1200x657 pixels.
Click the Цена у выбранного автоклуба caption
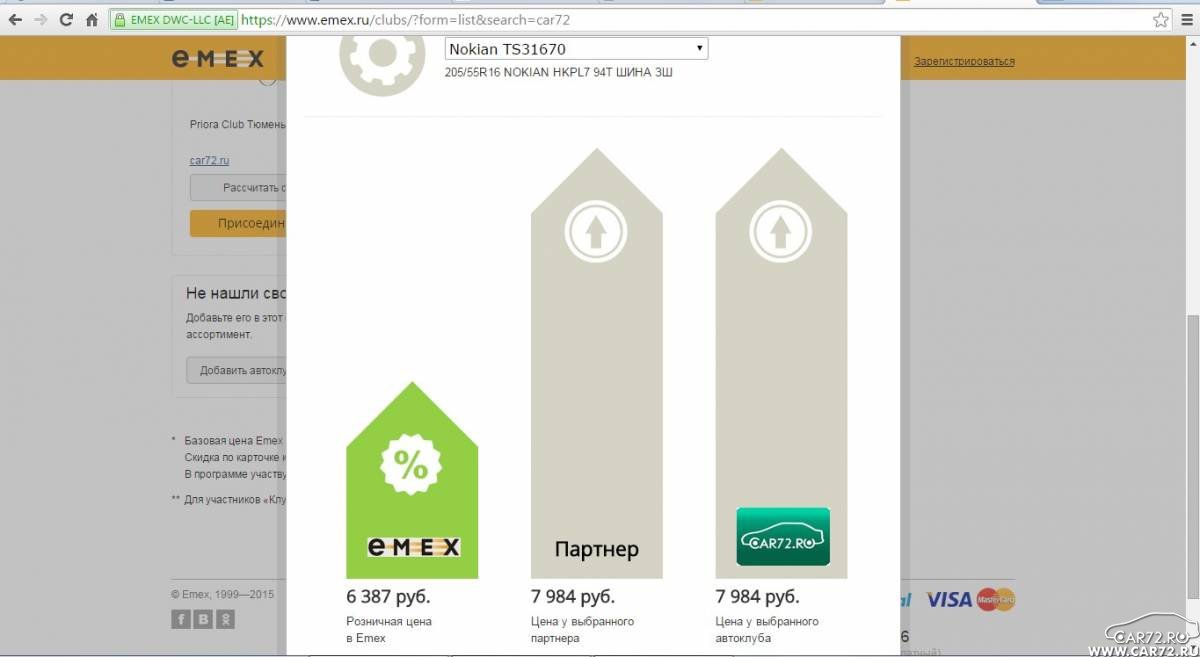point(767,629)
